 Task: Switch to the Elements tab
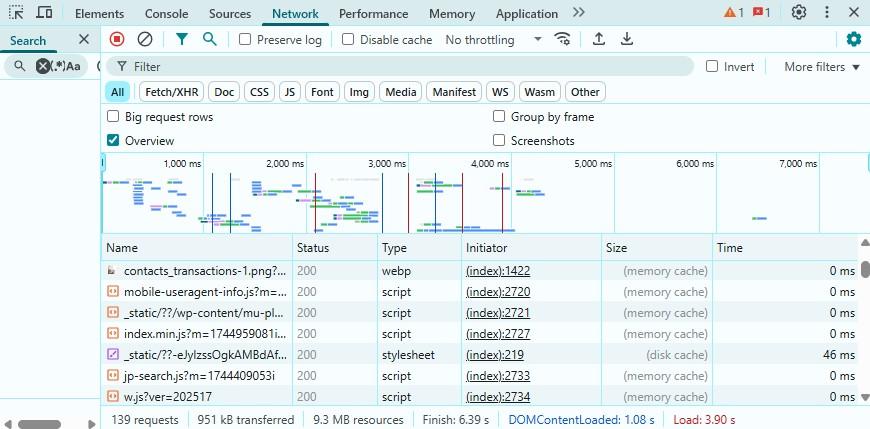tap(99, 14)
